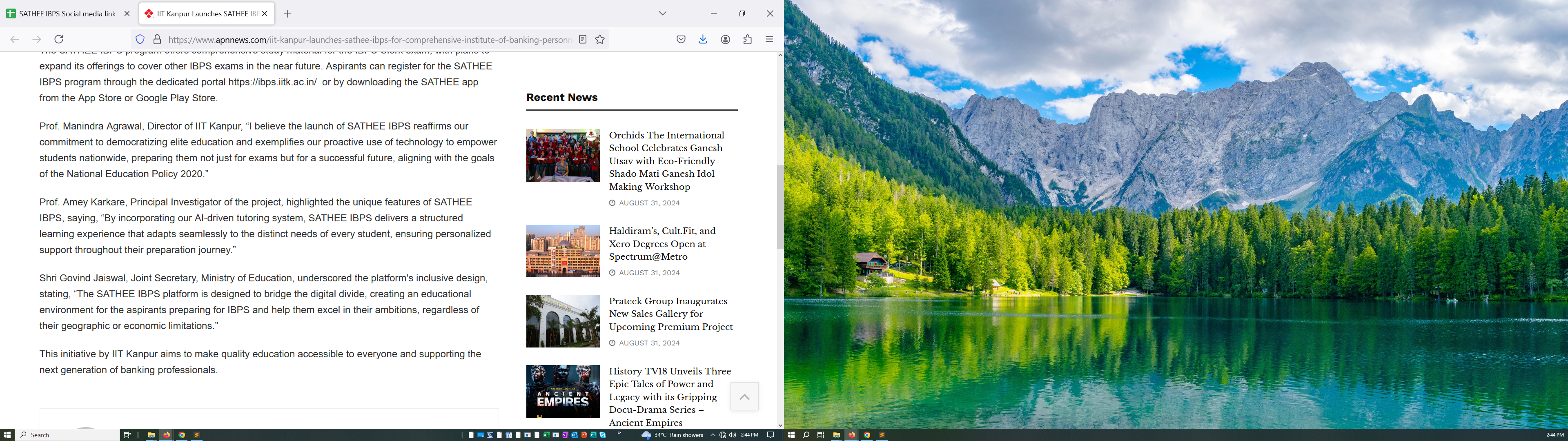Click the site security padlock icon
The width and height of the screenshot is (1568, 441).
tap(157, 40)
